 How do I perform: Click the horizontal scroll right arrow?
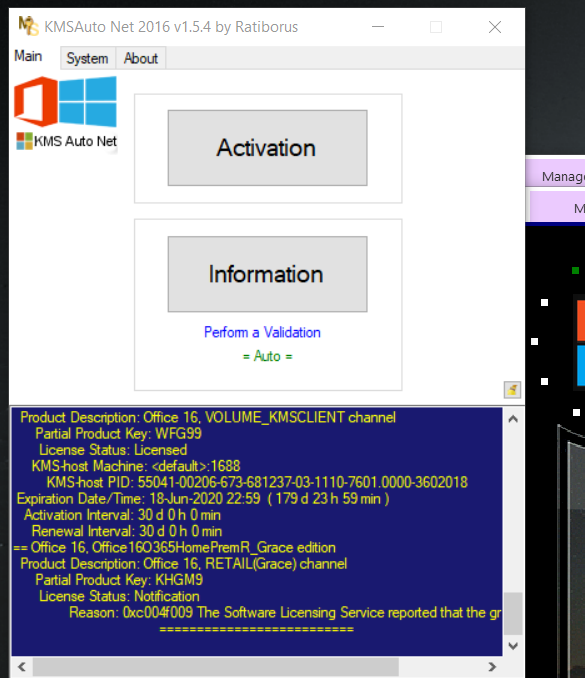point(492,667)
